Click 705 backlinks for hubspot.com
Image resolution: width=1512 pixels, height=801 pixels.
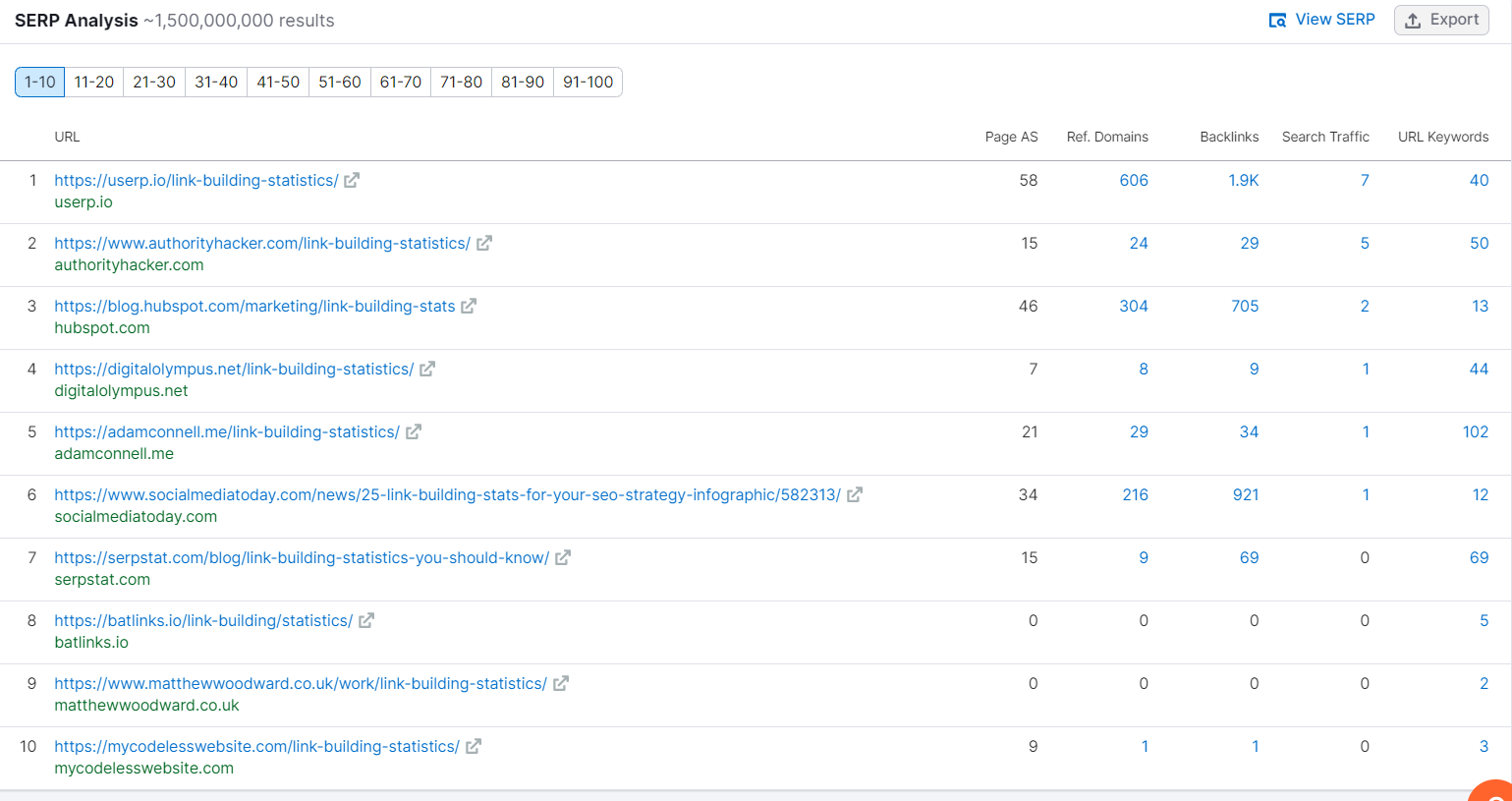[1245, 306]
